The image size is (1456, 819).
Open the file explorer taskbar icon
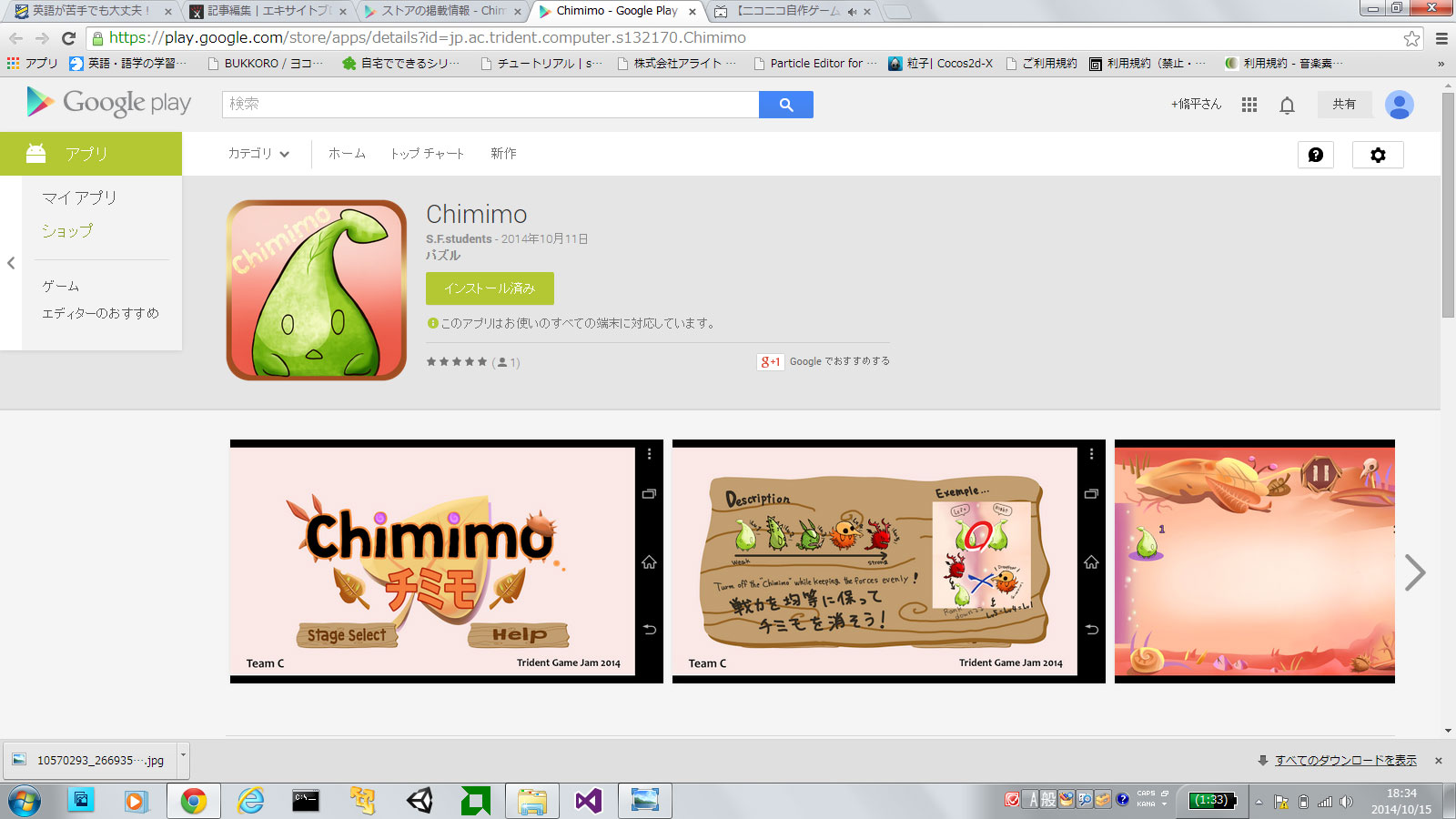[x=532, y=801]
